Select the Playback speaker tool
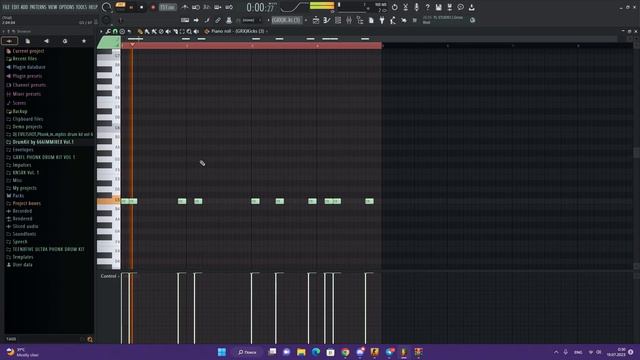The height and width of the screenshot is (360, 640). (x=196, y=31)
